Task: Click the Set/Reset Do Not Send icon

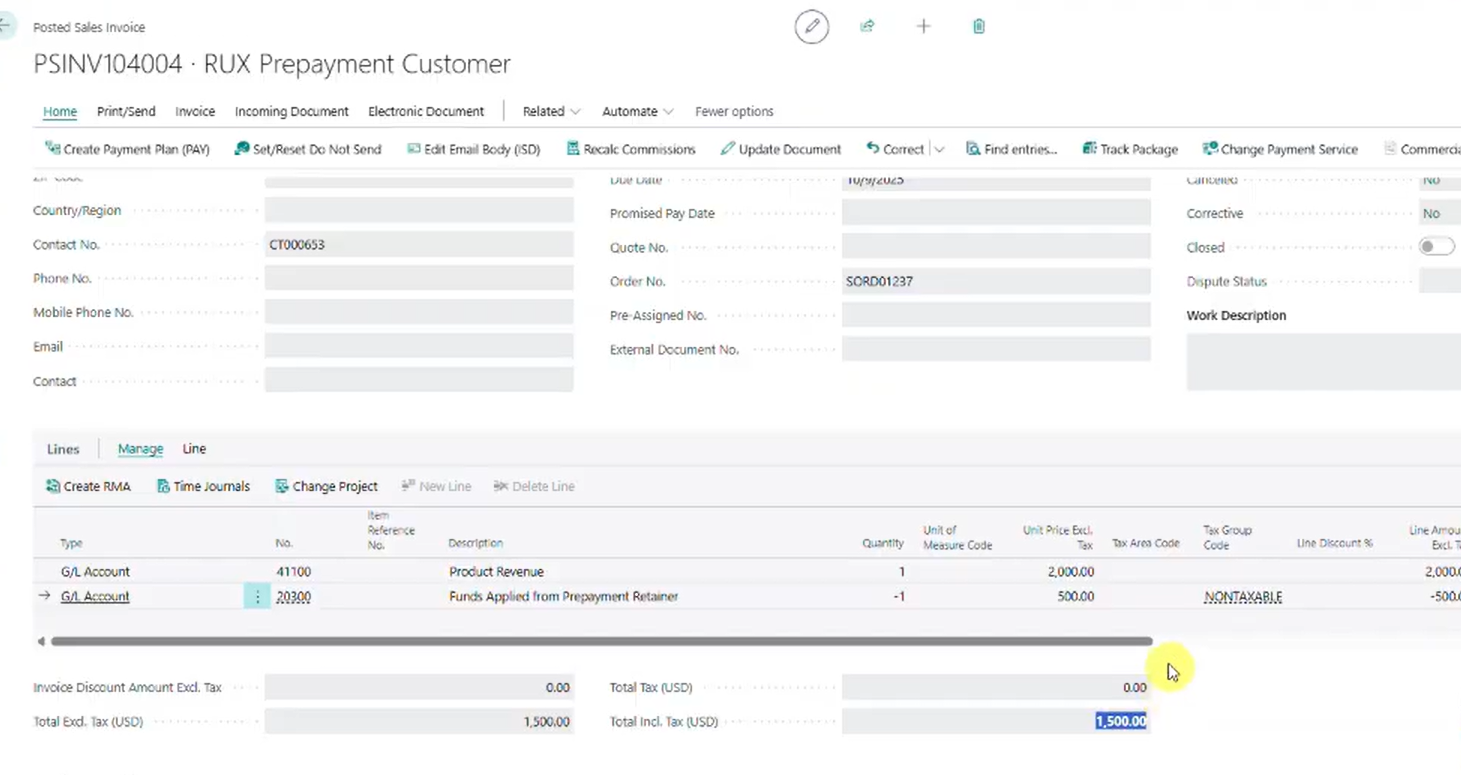Action: [241, 149]
